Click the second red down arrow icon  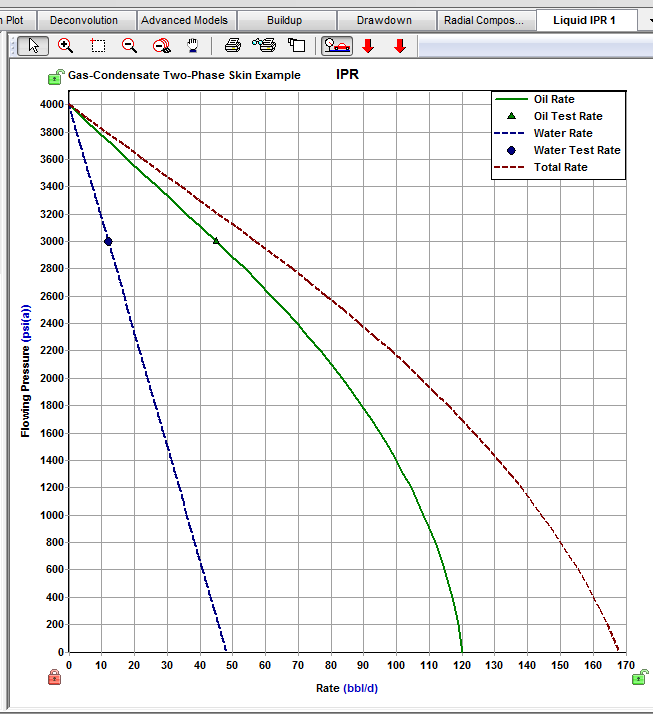(400, 46)
